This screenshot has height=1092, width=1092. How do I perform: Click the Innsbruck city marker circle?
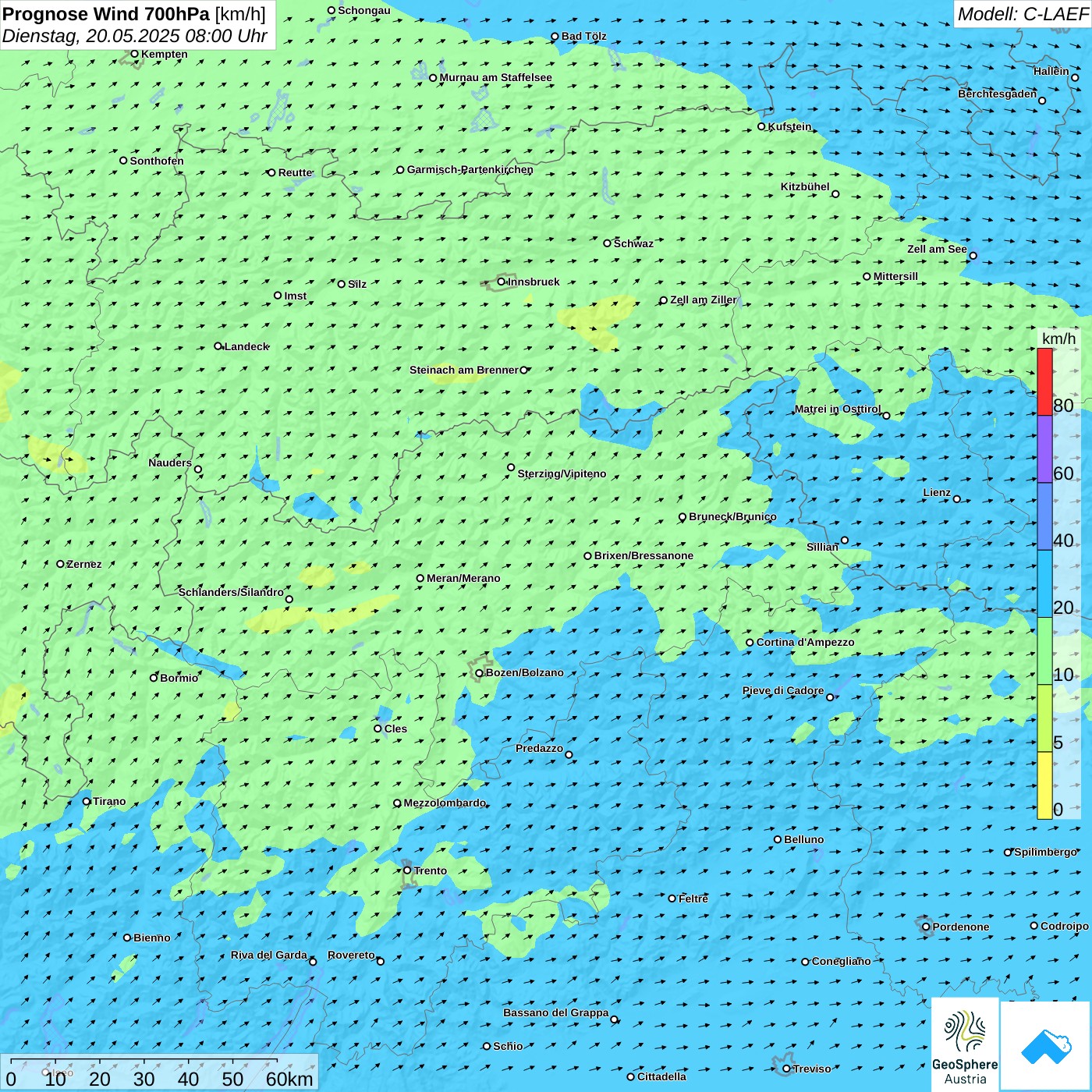click(x=502, y=282)
